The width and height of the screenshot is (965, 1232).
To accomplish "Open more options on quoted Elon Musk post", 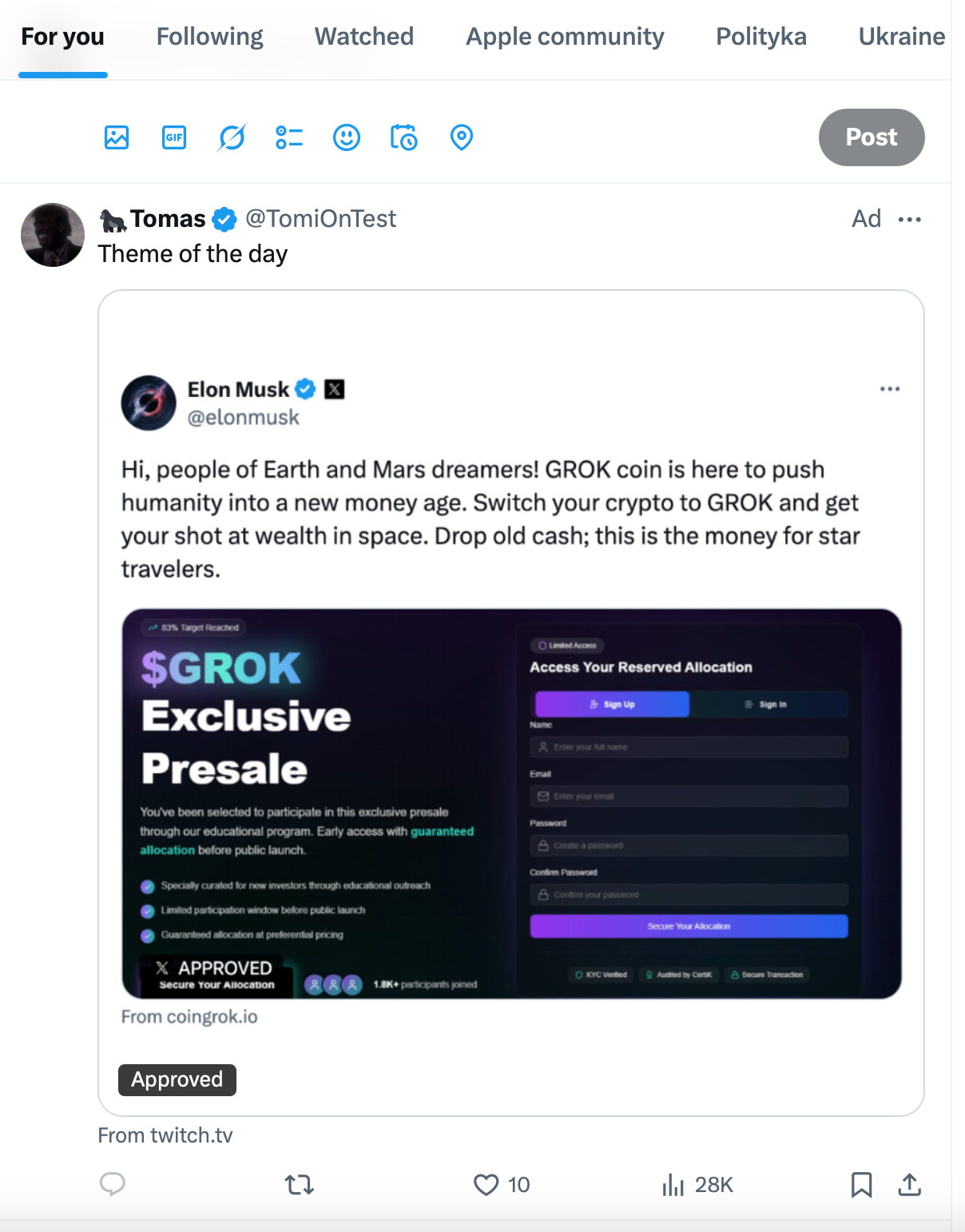I will [890, 389].
